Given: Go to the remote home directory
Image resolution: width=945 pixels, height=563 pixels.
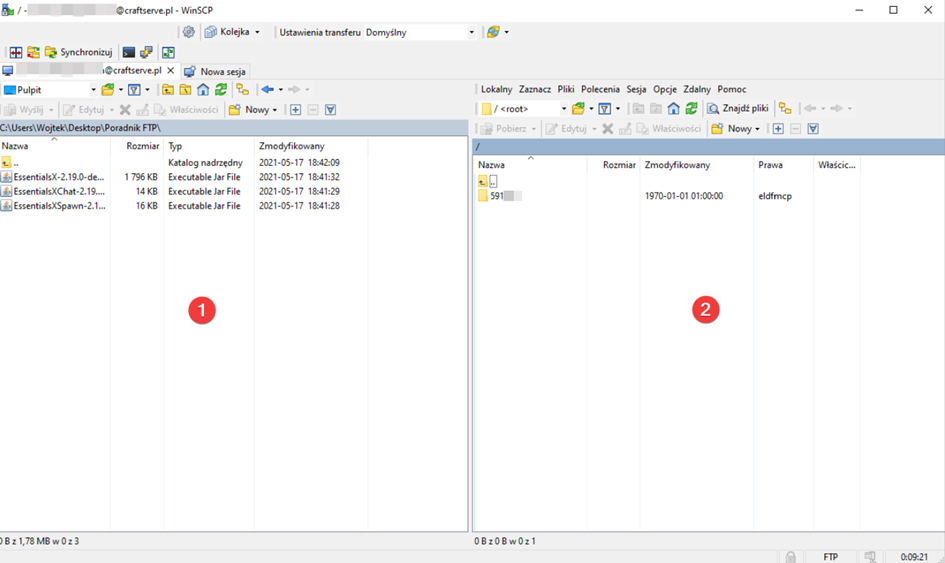Looking at the screenshot, I should [673, 109].
